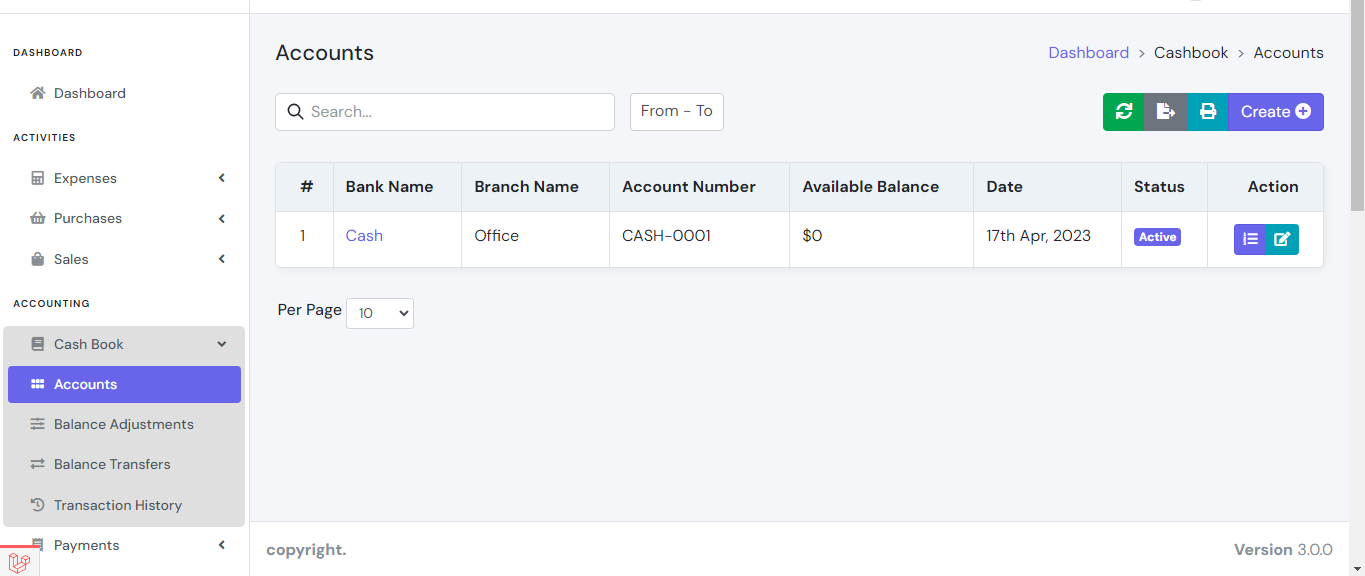1365x576 pixels.
Task: Click the From – To date range field
Action: click(x=676, y=111)
